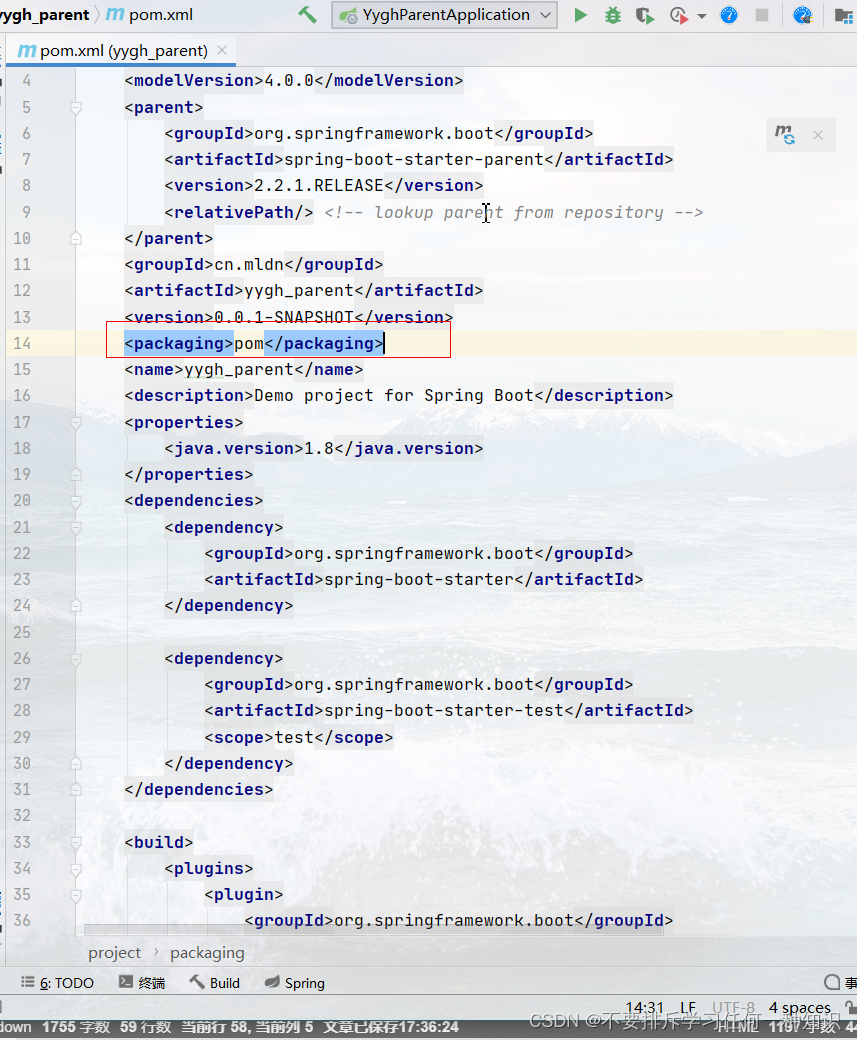Collapse the build block at line 33
Image resolution: width=857 pixels, height=1040 pixels.
click(x=76, y=842)
